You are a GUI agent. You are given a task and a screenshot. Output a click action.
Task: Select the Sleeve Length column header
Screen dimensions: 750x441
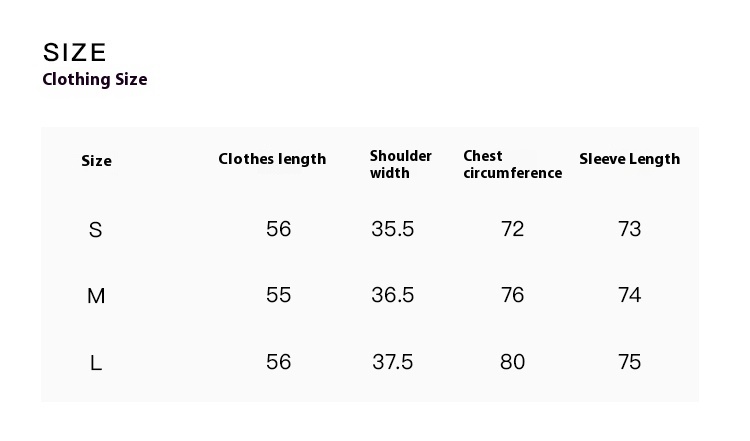629,159
